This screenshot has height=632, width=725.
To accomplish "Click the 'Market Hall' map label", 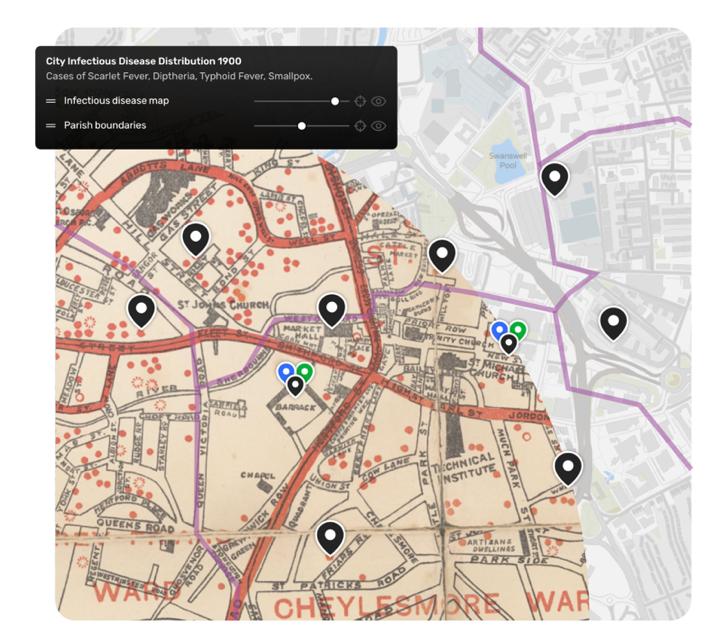I will click(x=302, y=332).
